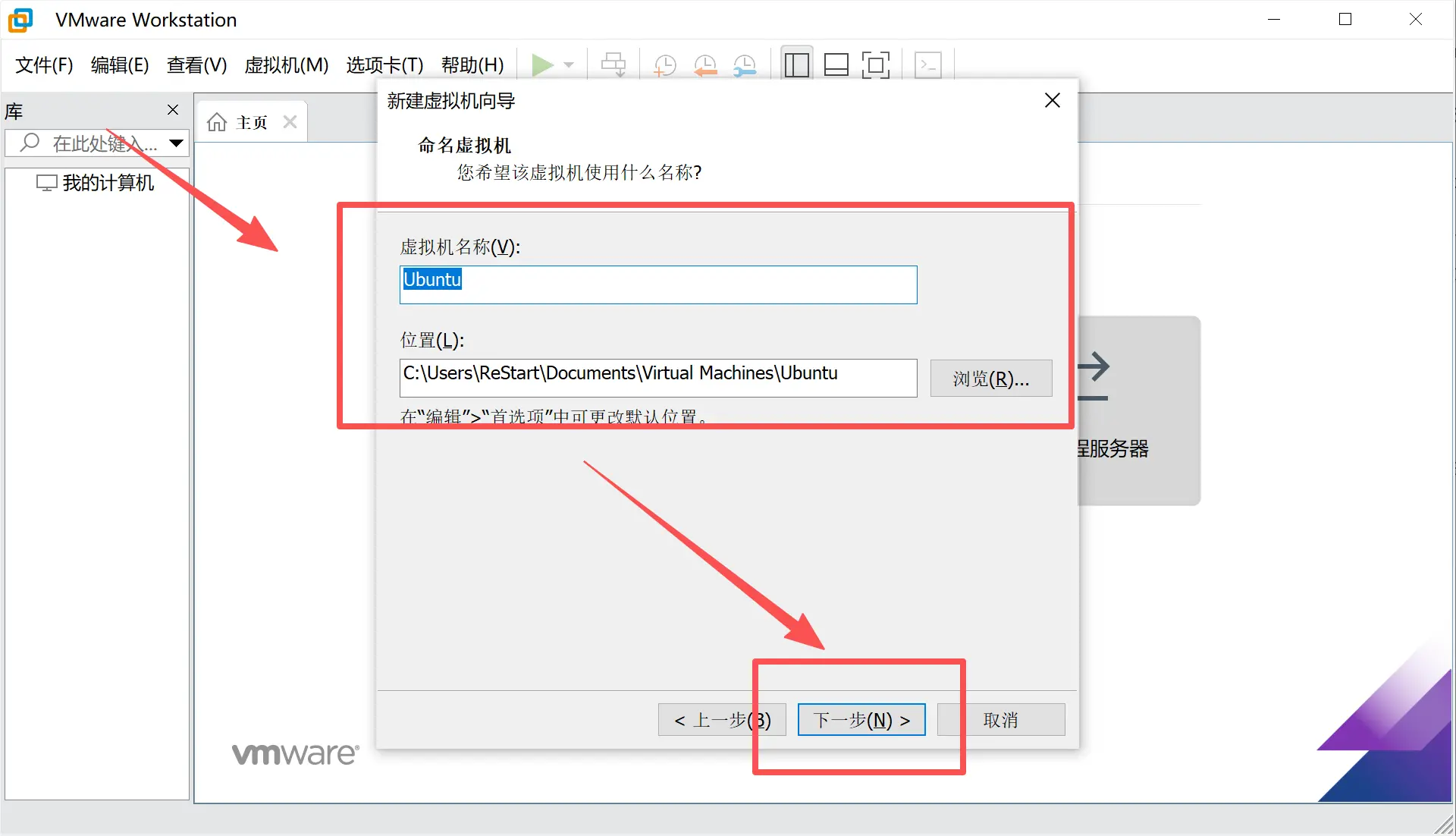This screenshot has height=836, width=1456.
Task: Click the full screen mode icon
Action: coord(876,65)
